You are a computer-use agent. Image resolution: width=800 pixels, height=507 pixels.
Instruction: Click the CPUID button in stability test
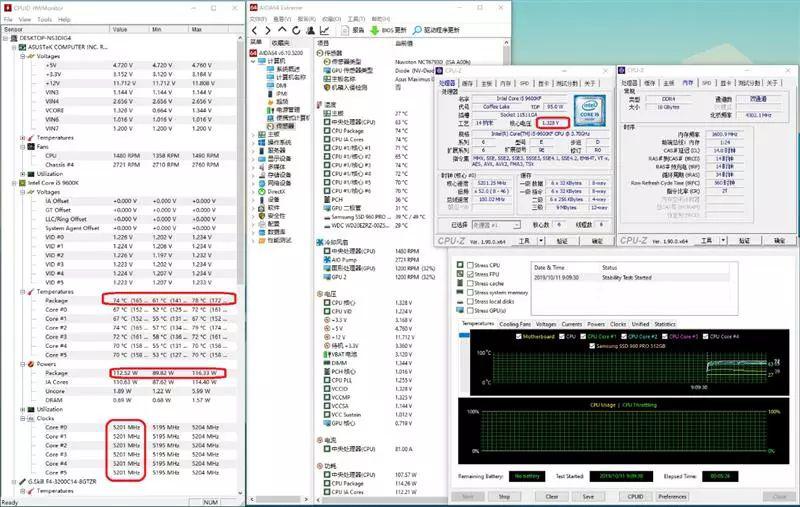tap(635, 496)
